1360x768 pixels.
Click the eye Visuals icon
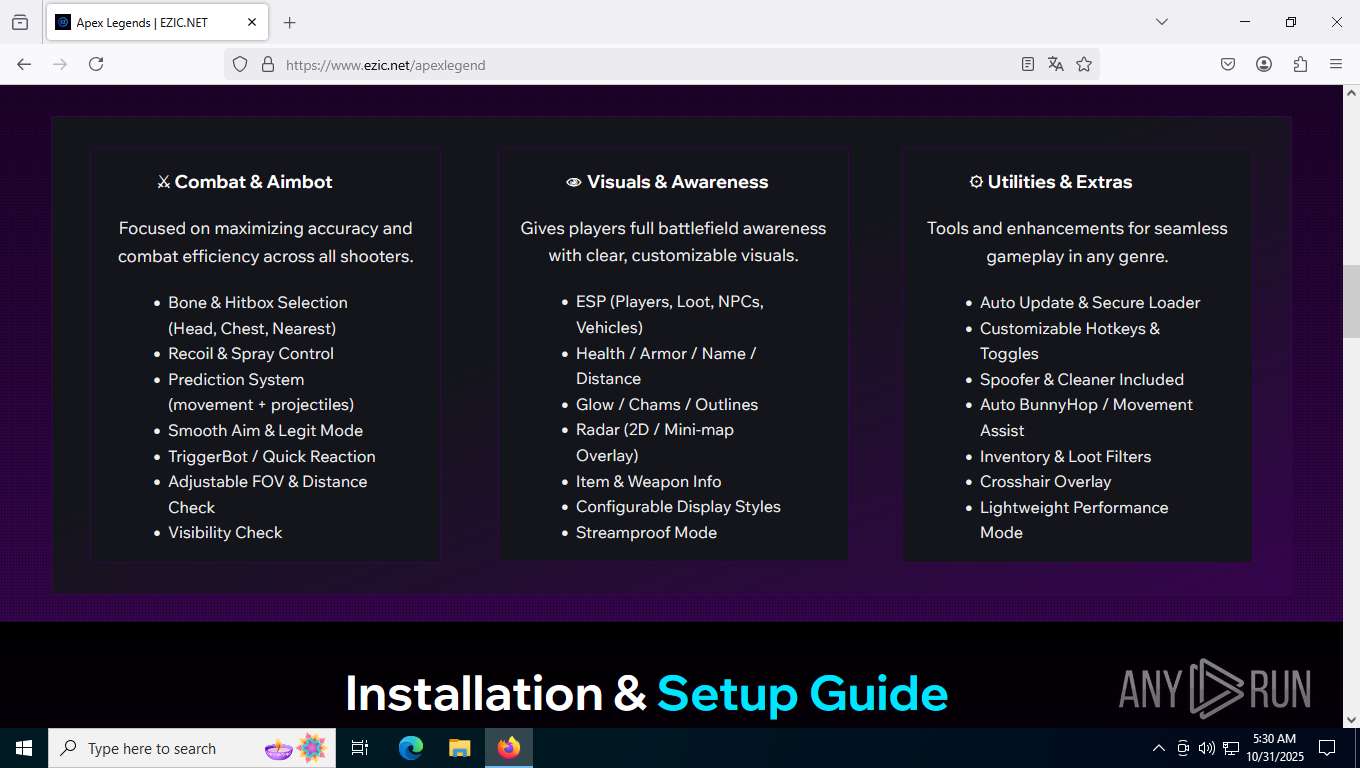pyautogui.click(x=574, y=182)
